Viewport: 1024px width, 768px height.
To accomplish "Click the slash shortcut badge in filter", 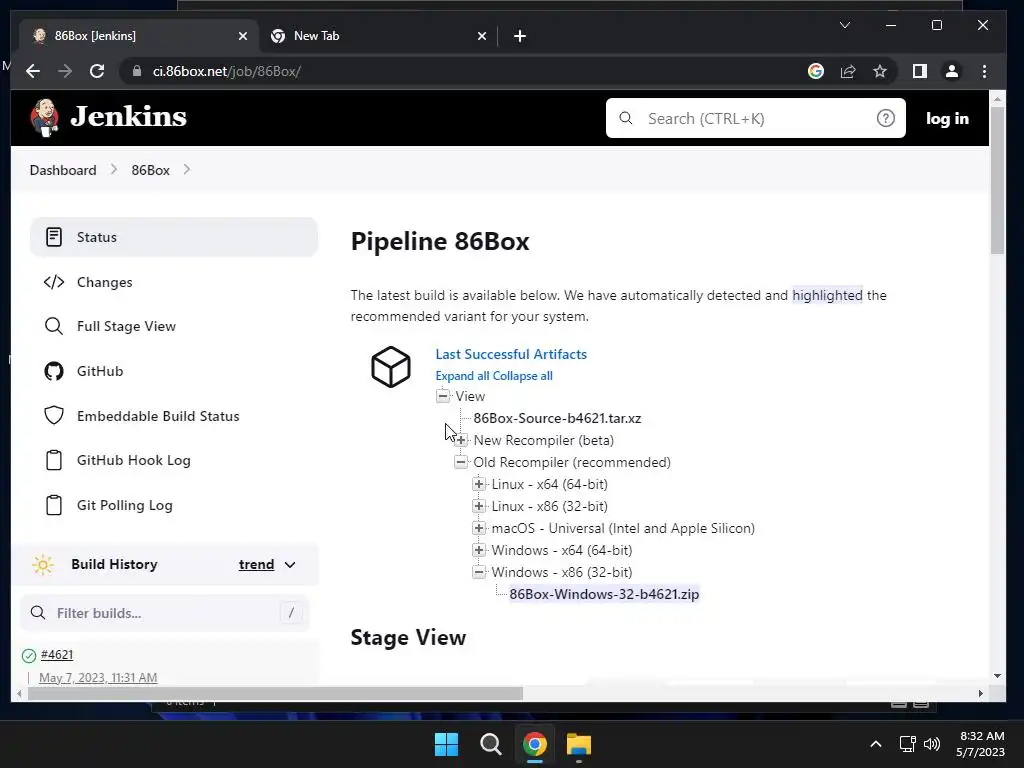I will [291, 613].
